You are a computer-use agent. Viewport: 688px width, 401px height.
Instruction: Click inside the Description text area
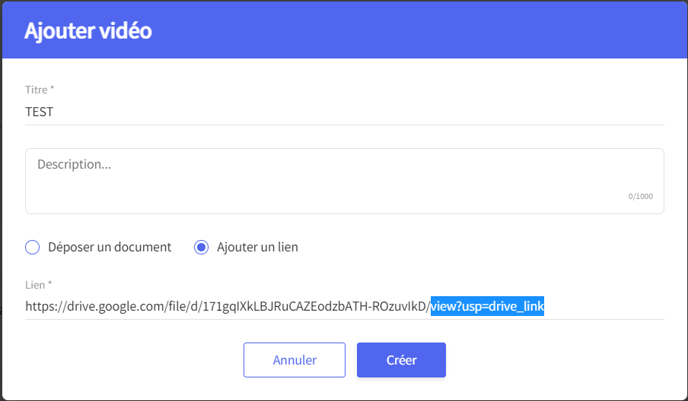click(344, 181)
